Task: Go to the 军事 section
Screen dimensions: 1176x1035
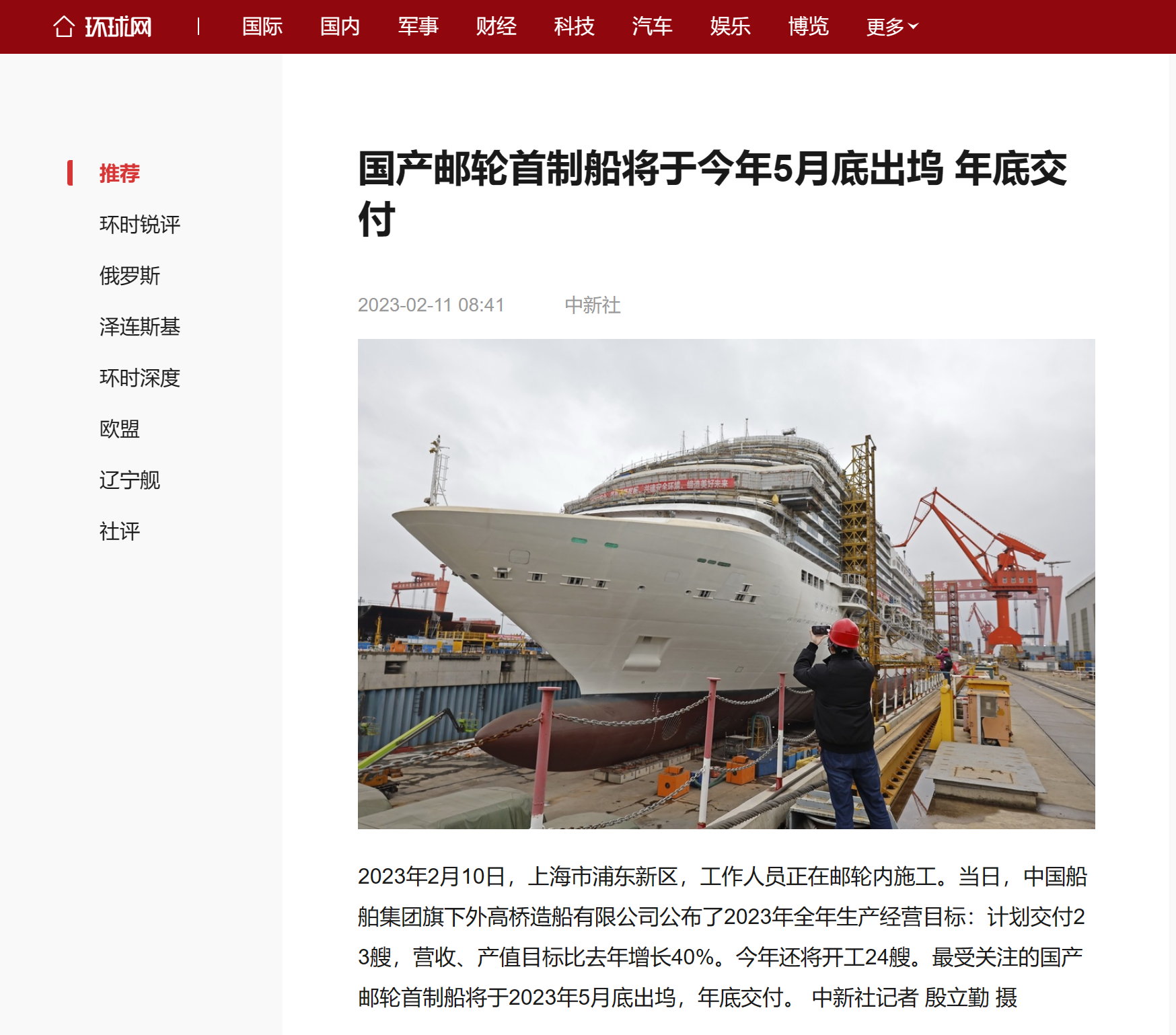Action: pos(418,27)
